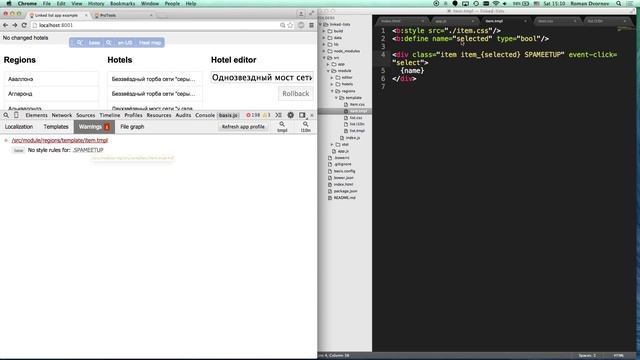This screenshot has height=360, width=640.
Task: Open the Apple menu
Action: (x=9, y=3)
